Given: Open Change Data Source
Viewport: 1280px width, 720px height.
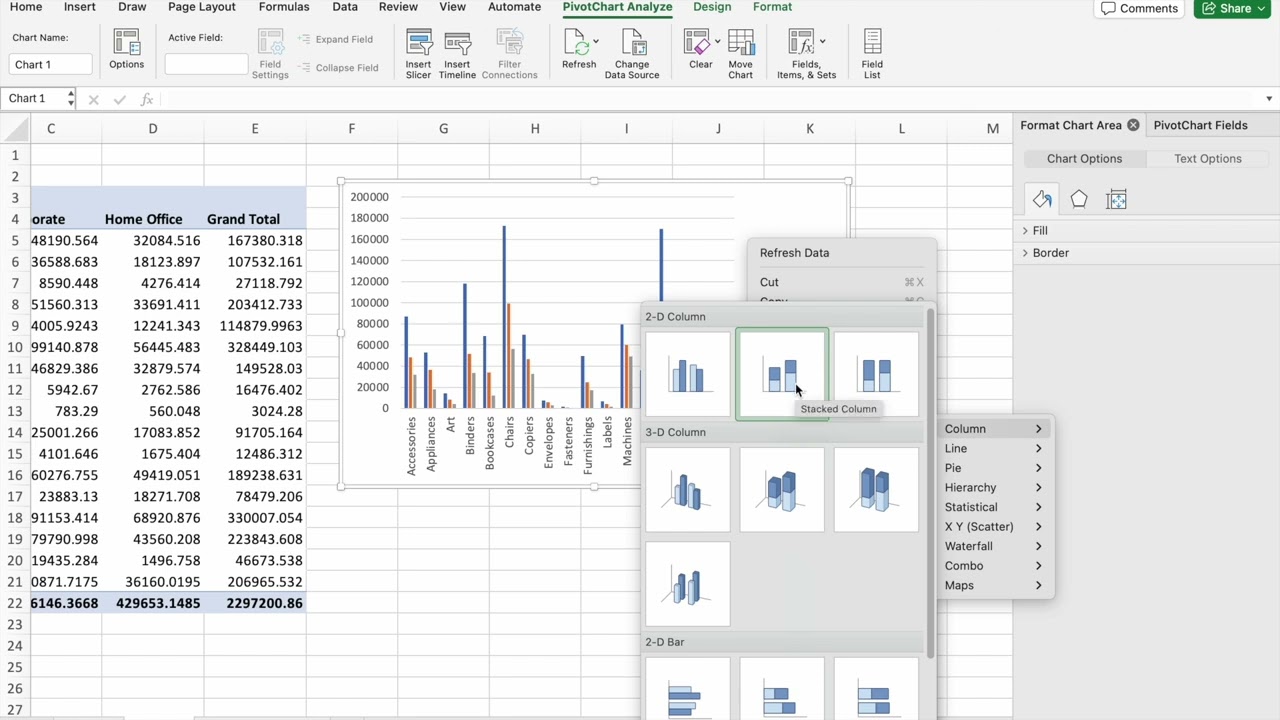Looking at the screenshot, I should tap(632, 54).
